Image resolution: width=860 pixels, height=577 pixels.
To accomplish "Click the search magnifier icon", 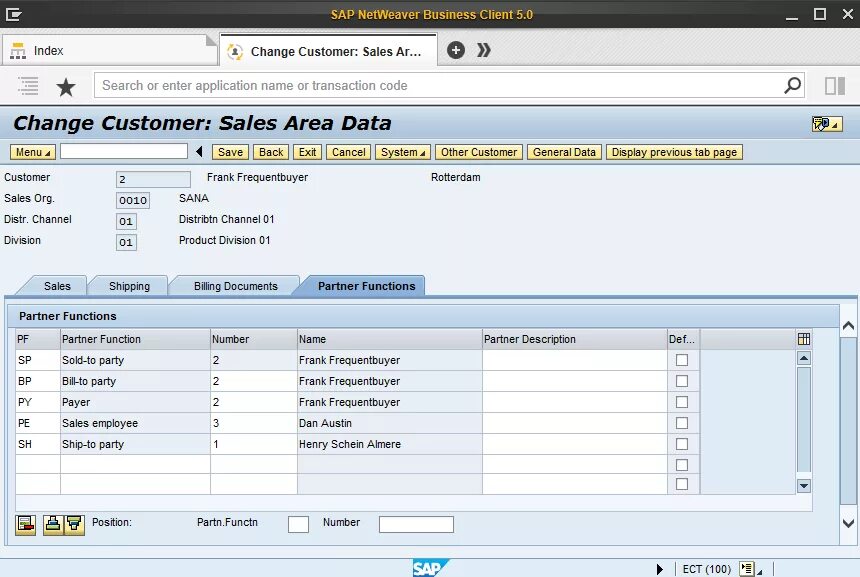I will (x=792, y=86).
